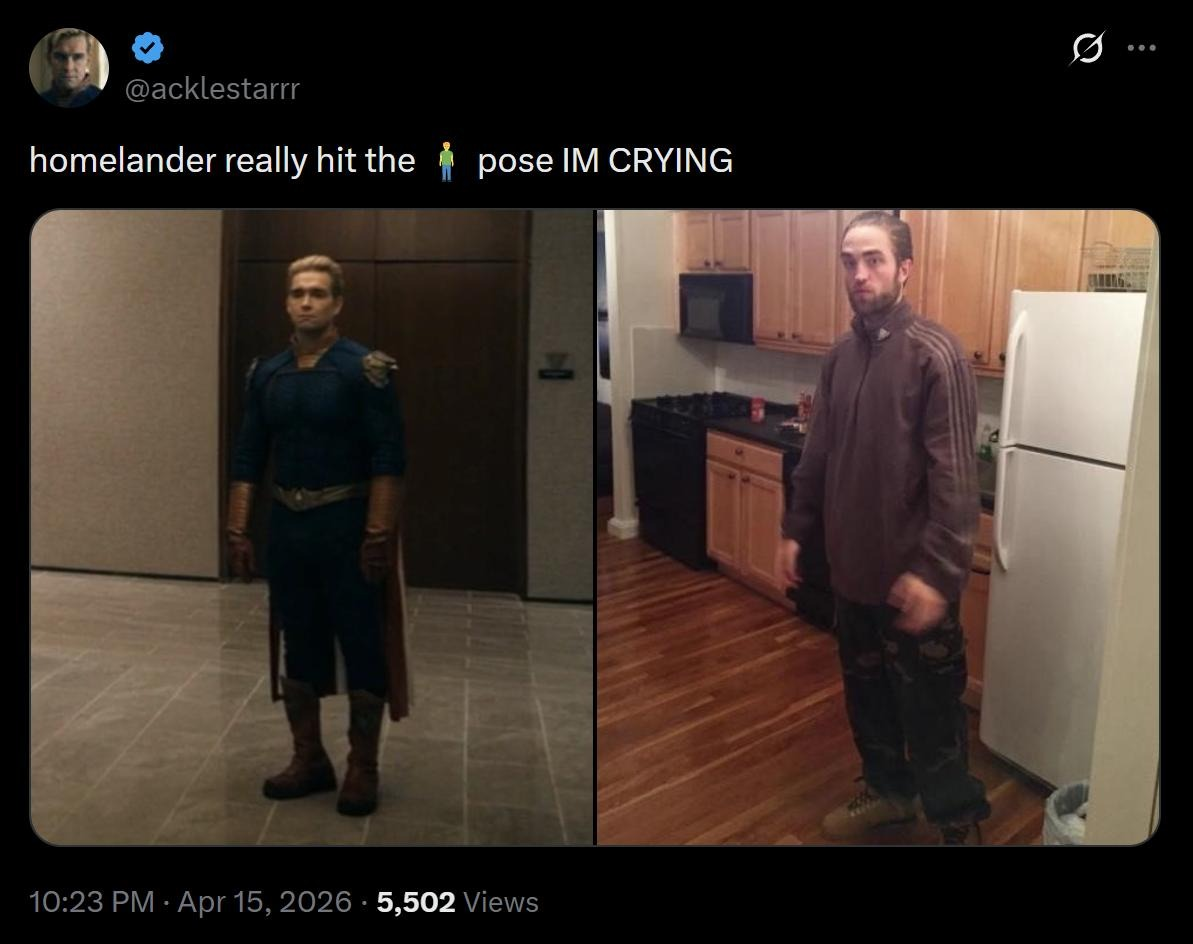Click the small wall sign beside dark door
This screenshot has height=944, width=1193.
pyautogui.click(x=556, y=366)
